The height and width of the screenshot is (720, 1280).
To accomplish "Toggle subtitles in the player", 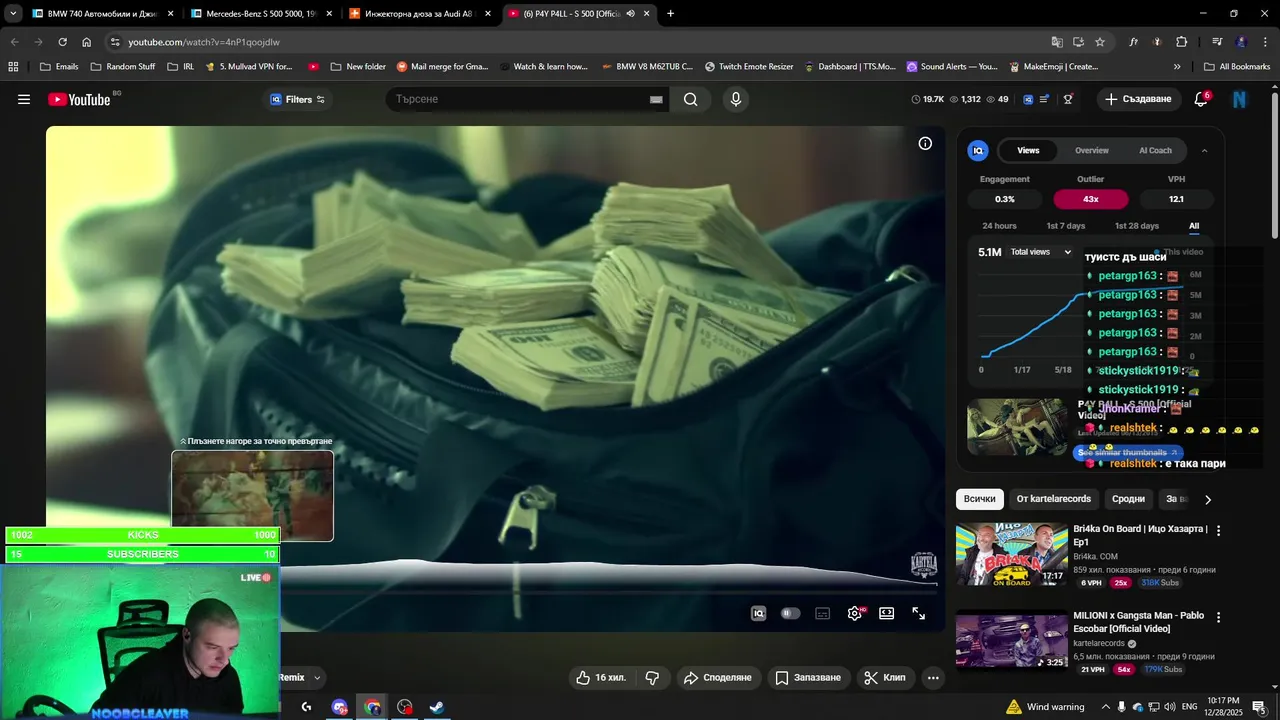I will click(822, 613).
